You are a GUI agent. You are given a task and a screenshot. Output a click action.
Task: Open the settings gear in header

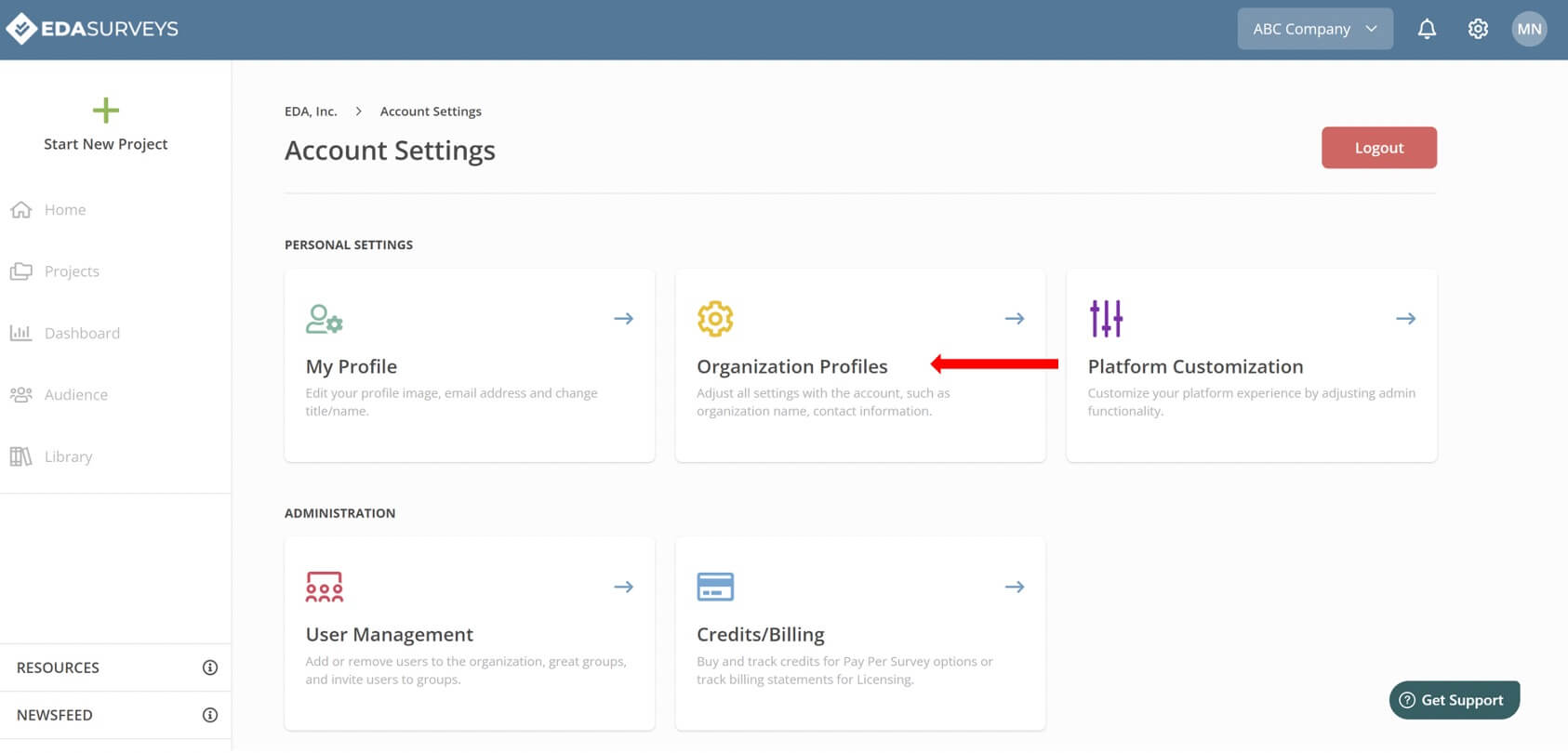pos(1478,29)
